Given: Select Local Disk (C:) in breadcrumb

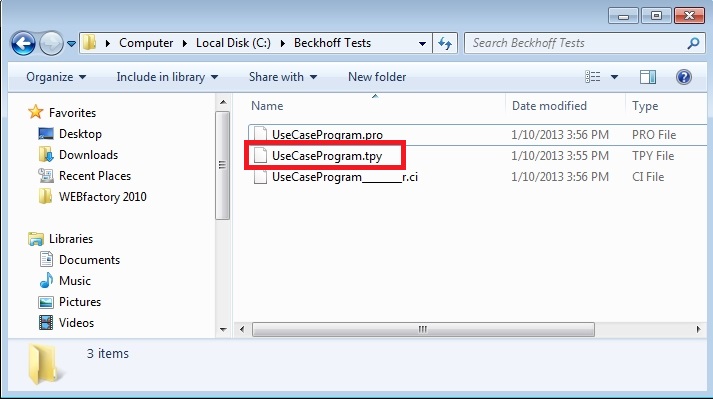Looking at the screenshot, I should pos(233,43).
